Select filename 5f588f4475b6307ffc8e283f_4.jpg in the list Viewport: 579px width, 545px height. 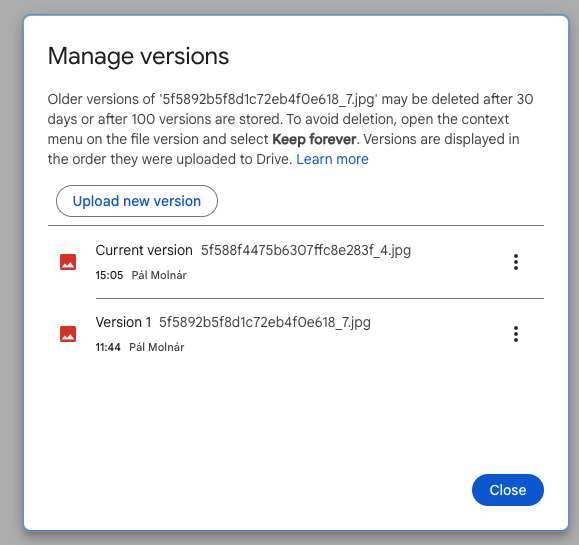[306, 250]
